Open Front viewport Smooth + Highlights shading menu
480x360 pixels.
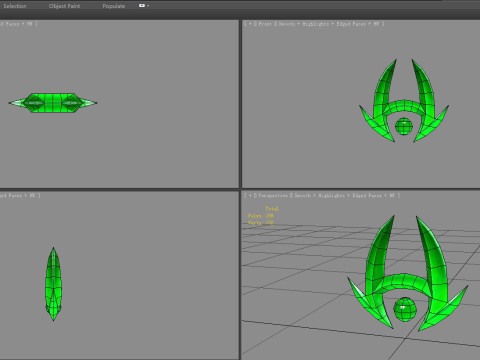(x=303, y=24)
